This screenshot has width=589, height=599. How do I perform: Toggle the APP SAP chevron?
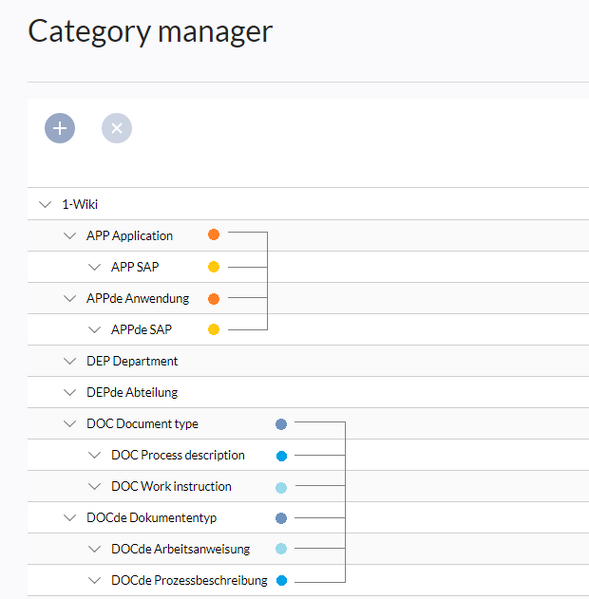(x=94, y=267)
